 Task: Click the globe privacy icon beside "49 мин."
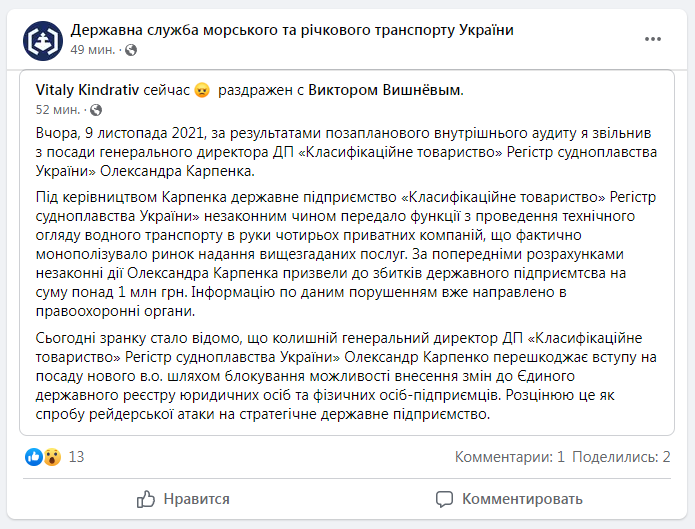(x=124, y=49)
